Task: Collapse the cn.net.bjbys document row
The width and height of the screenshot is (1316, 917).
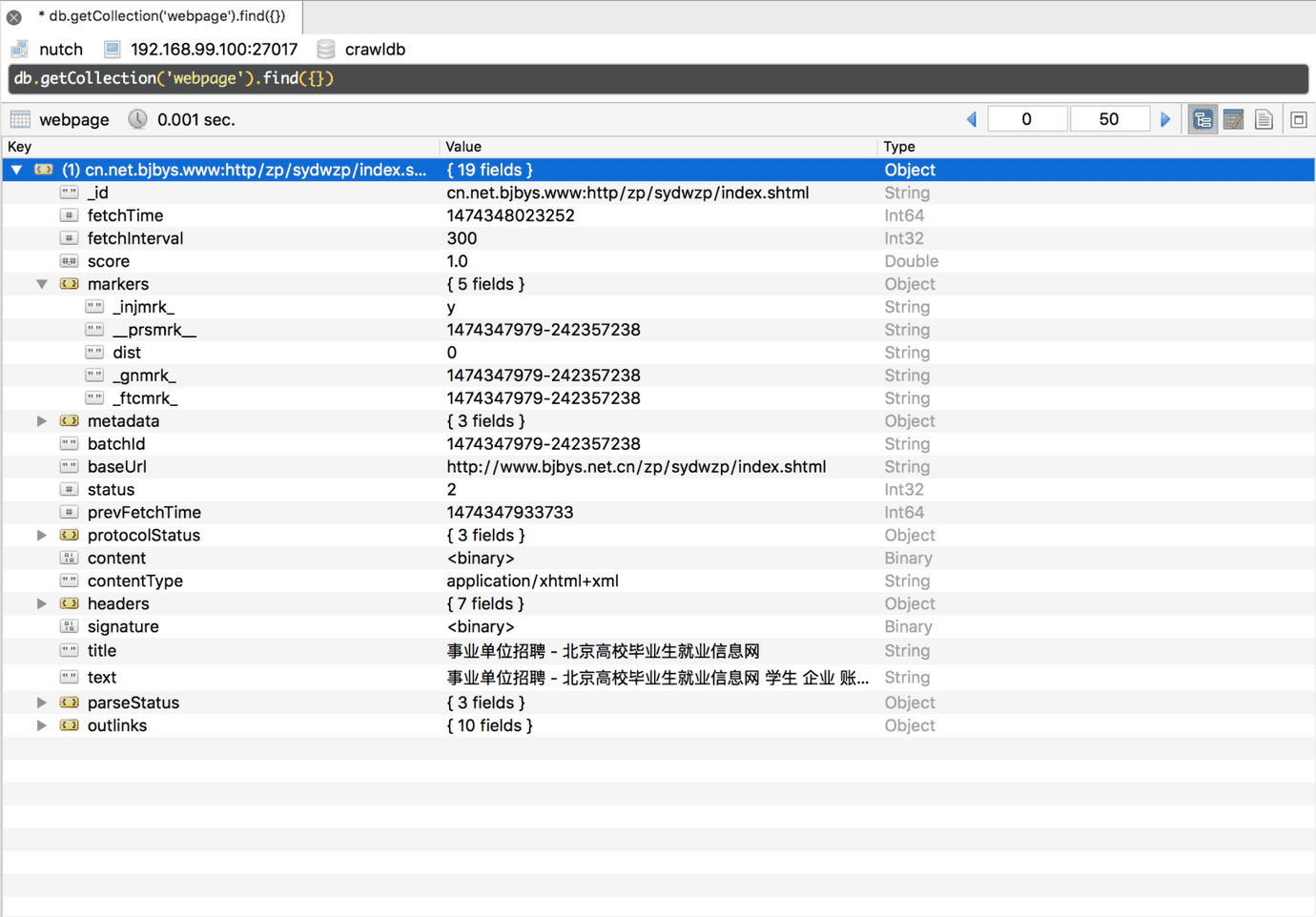Action: pyautogui.click(x=16, y=169)
